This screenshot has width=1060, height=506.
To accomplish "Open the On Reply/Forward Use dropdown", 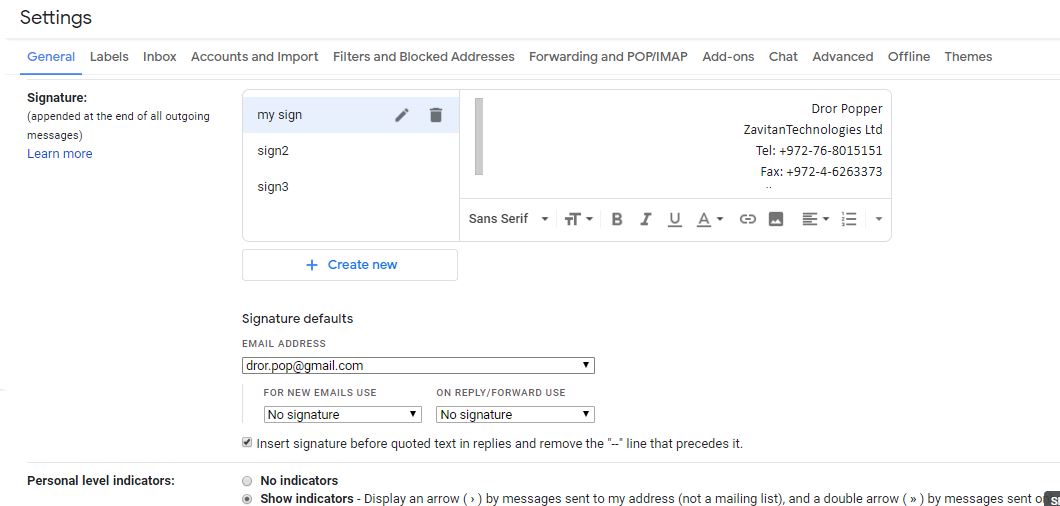I will (x=515, y=414).
